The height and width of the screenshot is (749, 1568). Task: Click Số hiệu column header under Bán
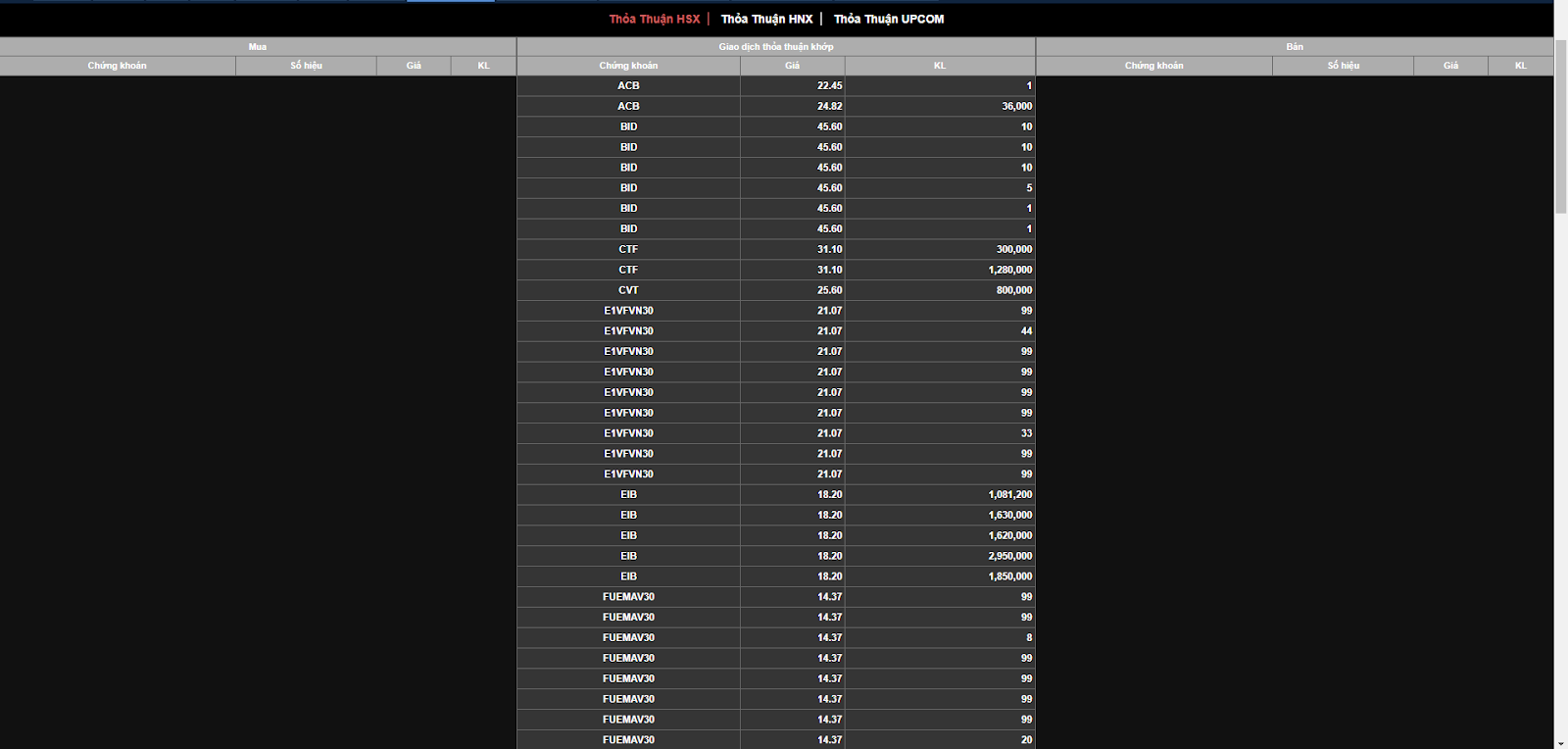[x=1343, y=66]
